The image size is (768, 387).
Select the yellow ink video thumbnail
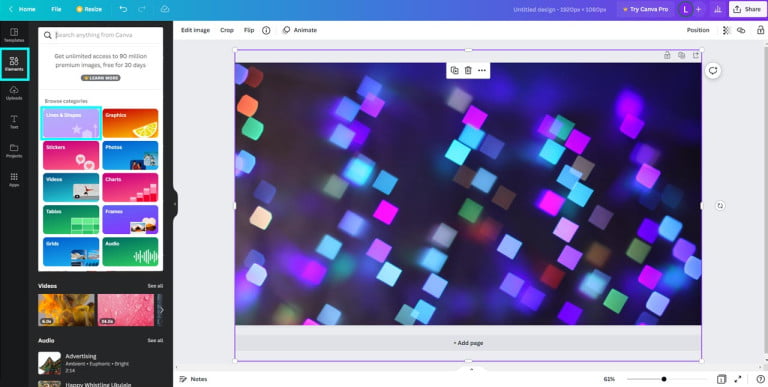tap(67, 310)
